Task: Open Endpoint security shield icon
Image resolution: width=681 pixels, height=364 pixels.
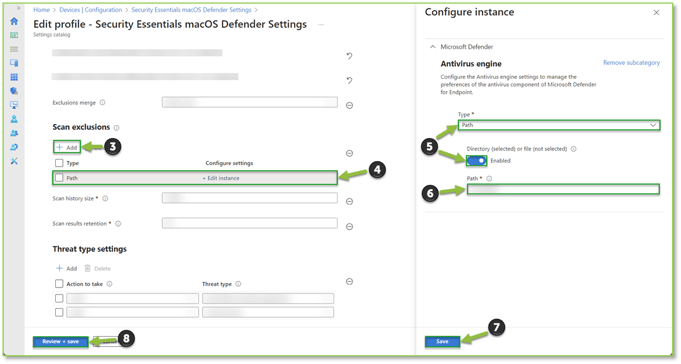Action: pos(14,91)
